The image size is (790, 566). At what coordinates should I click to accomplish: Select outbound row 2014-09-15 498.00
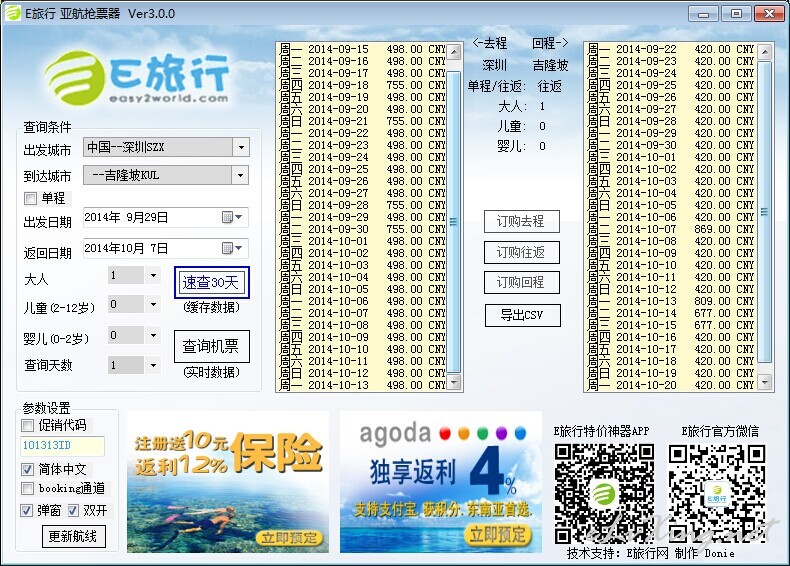tap(363, 49)
